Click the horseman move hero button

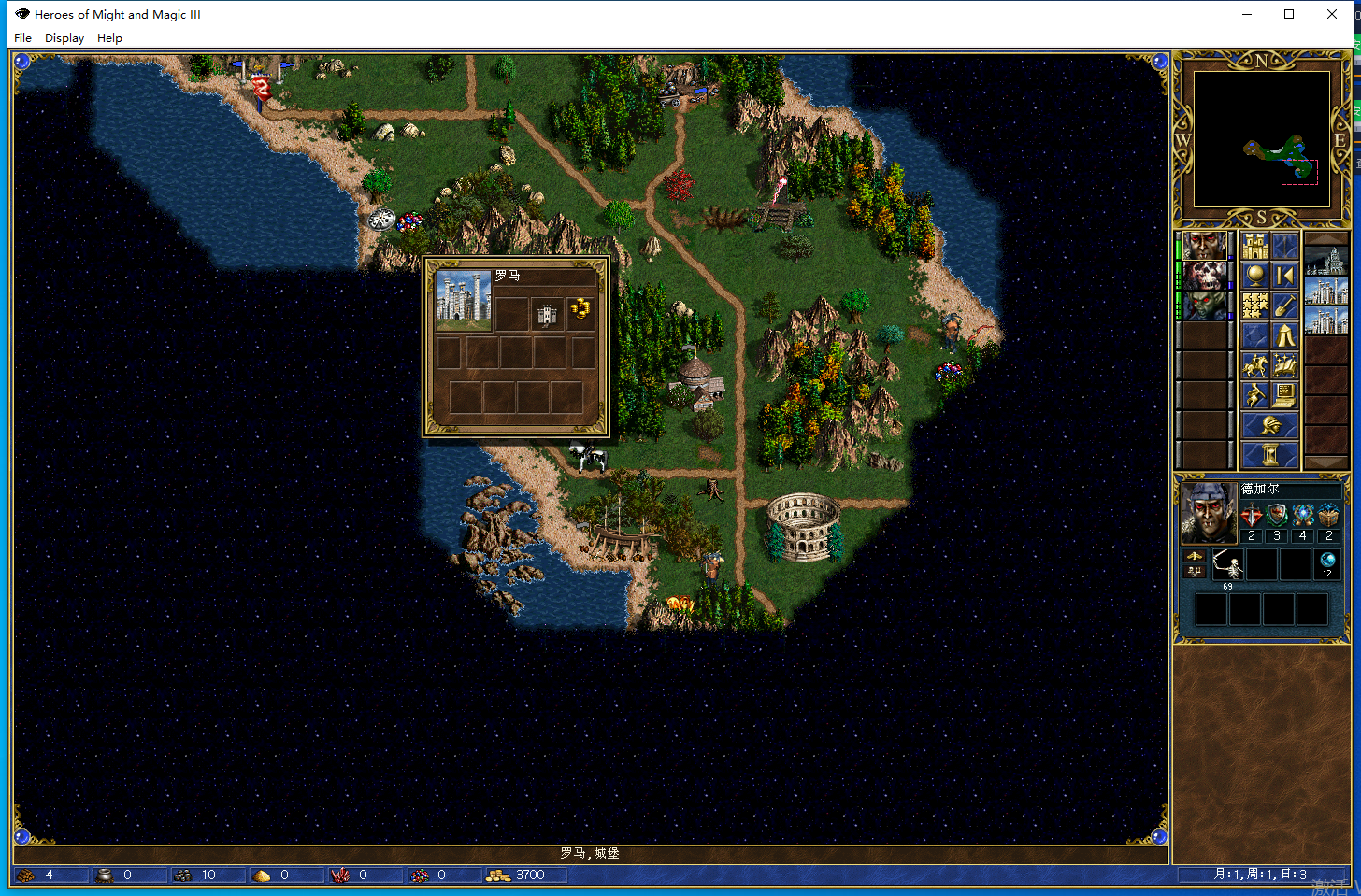coord(1255,365)
